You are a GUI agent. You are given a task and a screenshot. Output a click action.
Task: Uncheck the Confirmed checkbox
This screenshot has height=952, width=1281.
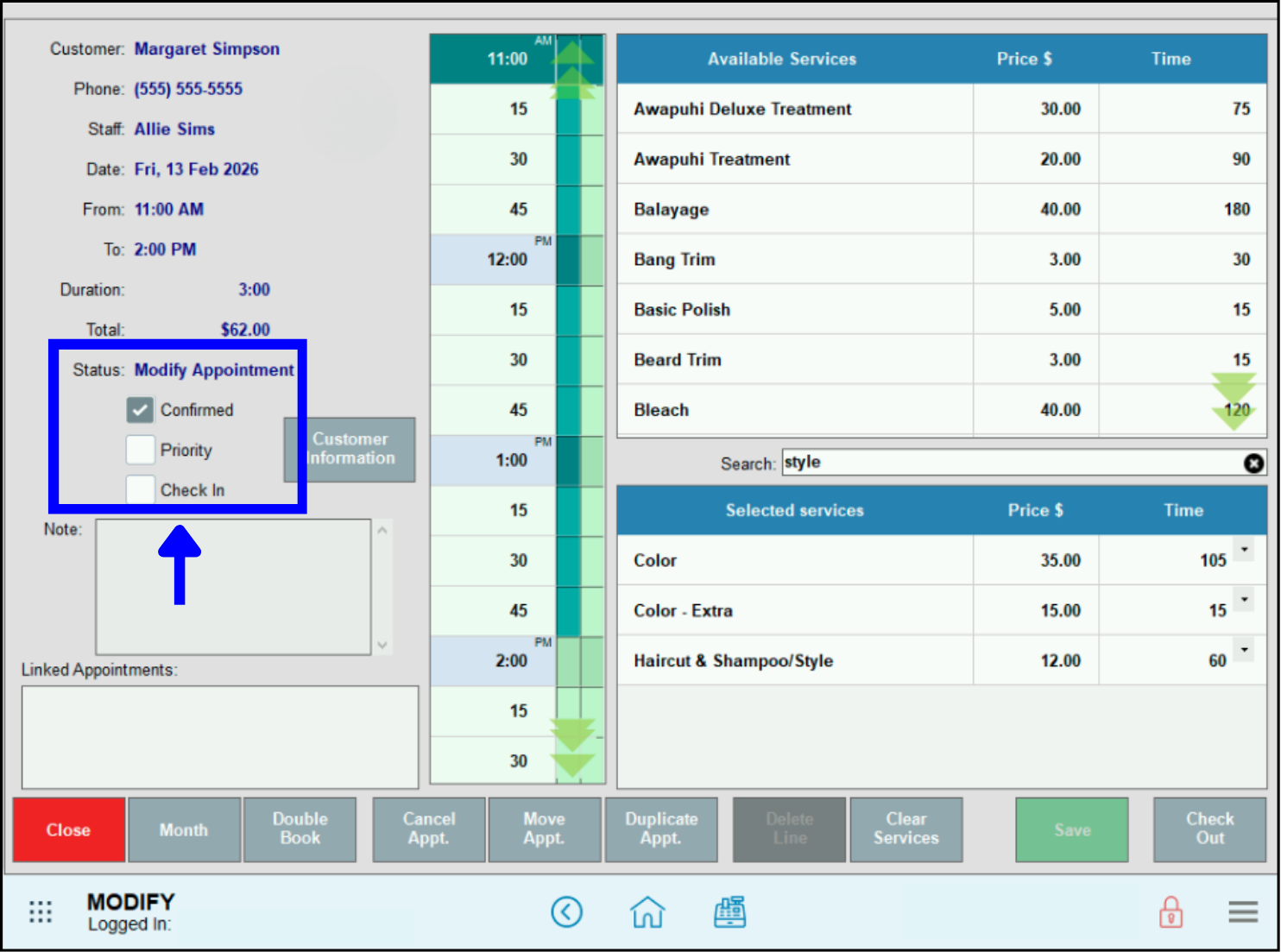pos(140,409)
